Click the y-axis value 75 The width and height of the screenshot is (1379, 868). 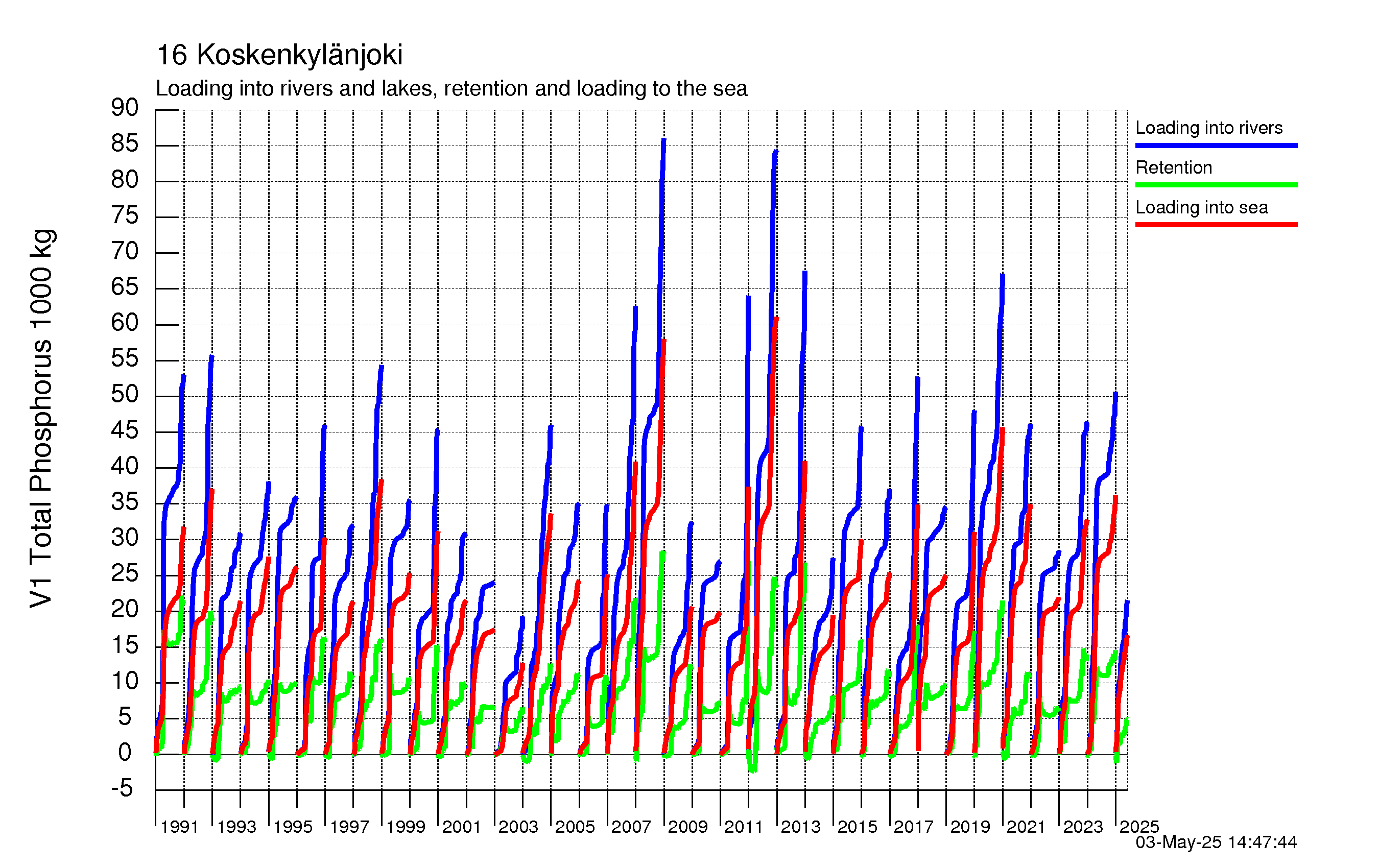coord(125,215)
